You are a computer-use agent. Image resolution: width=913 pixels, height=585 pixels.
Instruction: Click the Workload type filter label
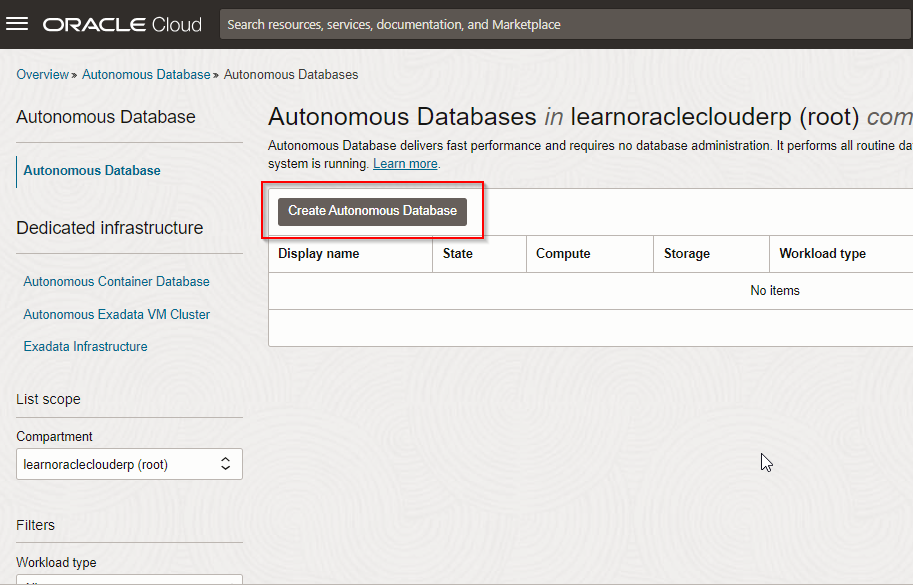click(56, 563)
